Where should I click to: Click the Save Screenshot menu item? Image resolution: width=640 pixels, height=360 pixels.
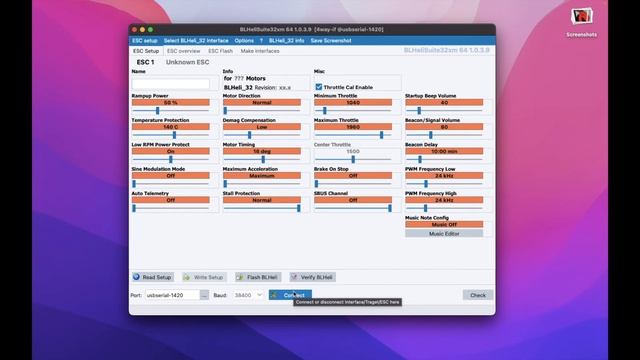(331, 41)
